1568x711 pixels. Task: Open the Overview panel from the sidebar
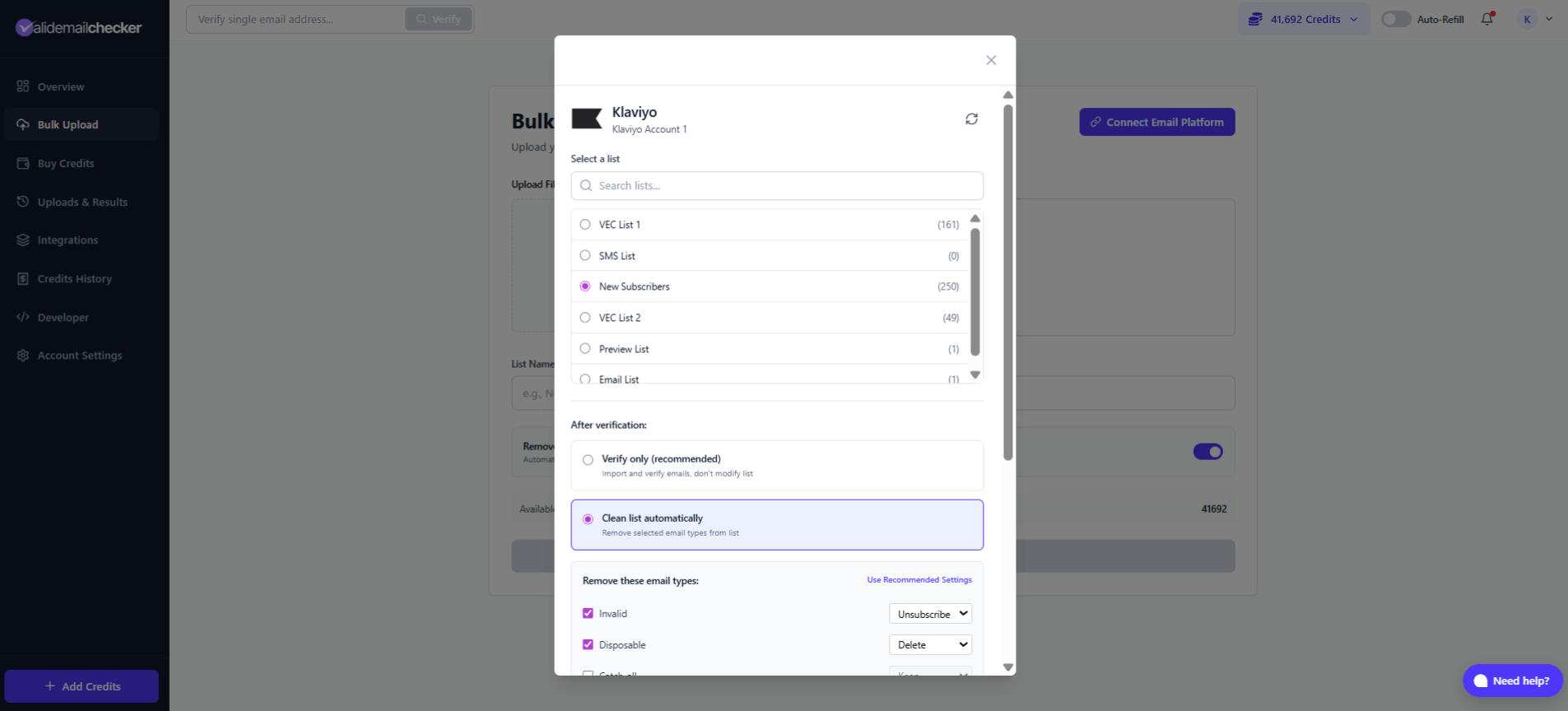pos(61,86)
